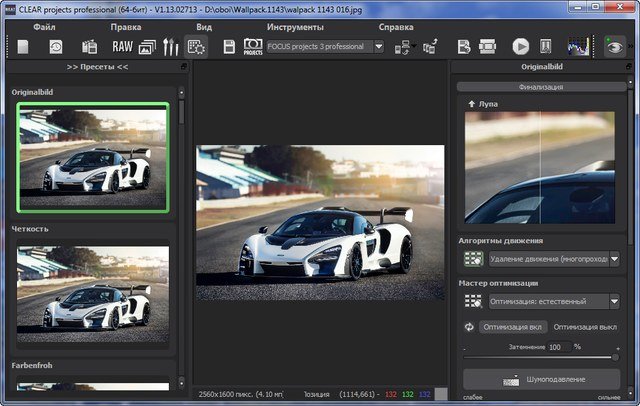
Task: Open the Инструменты menu
Action: (295, 27)
